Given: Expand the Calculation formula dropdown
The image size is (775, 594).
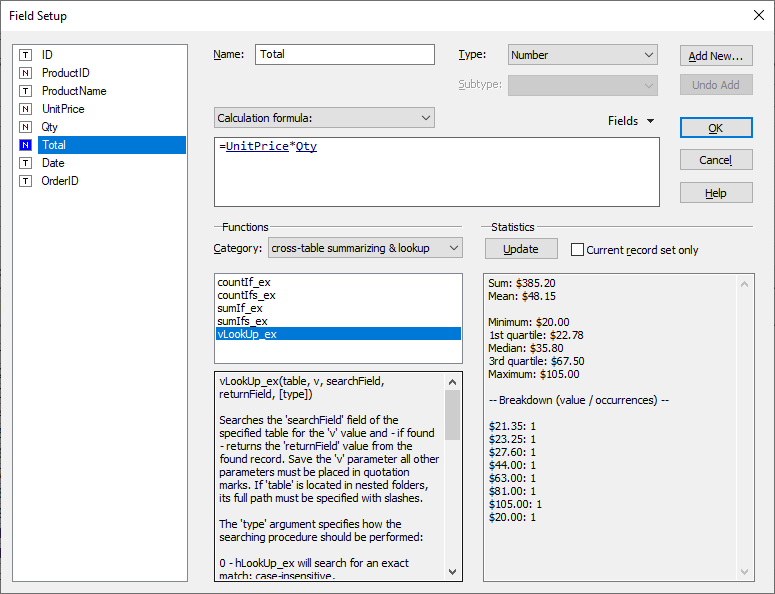Looking at the screenshot, I should [324, 118].
